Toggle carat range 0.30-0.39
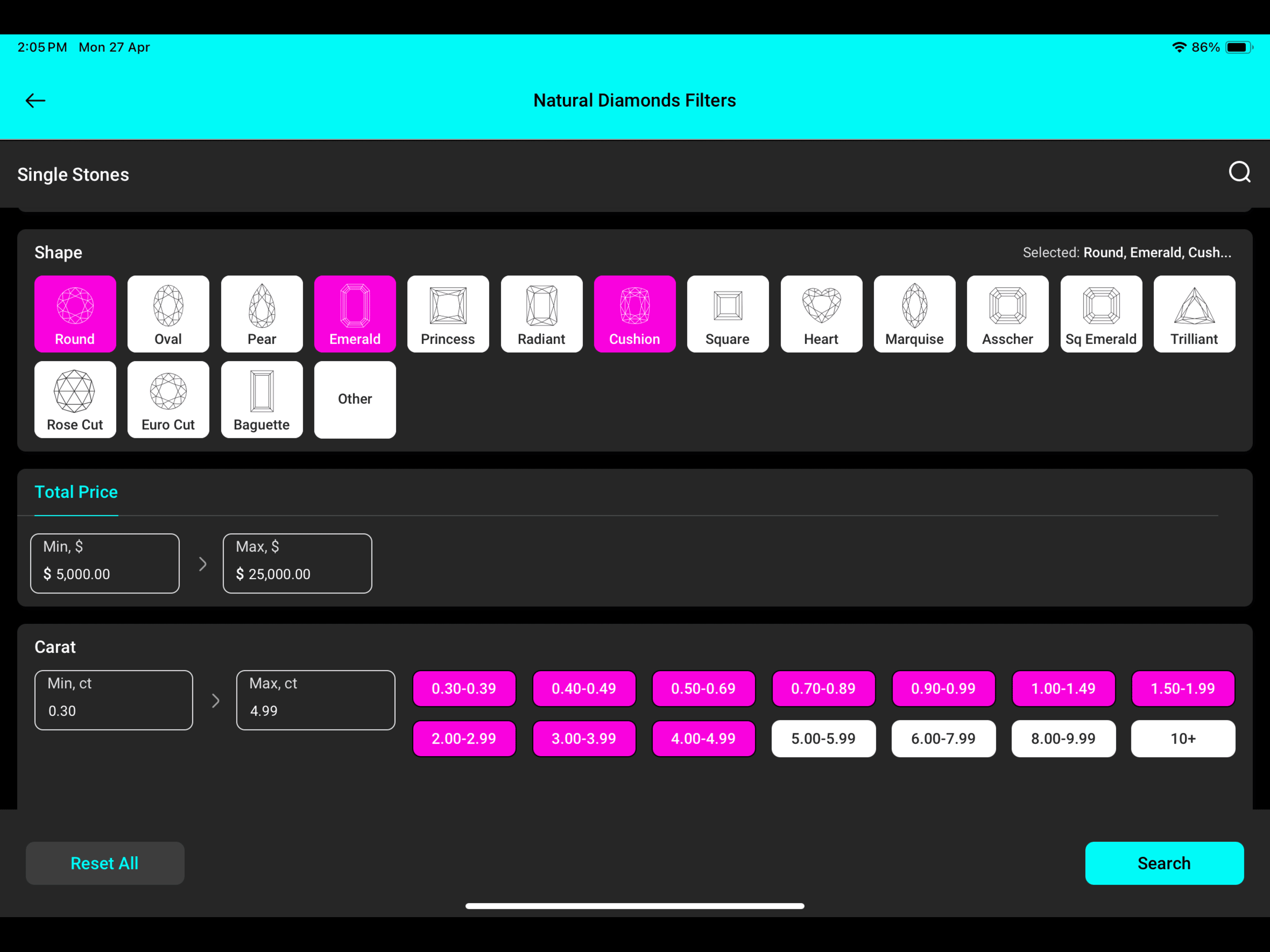 464,688
